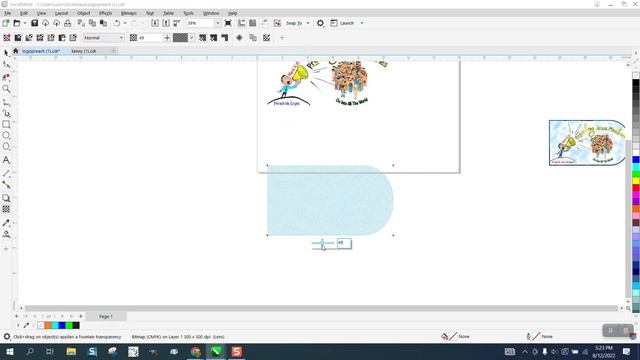
Task: Open the Open-file dropdown arrow
Action: coord(25,23)
